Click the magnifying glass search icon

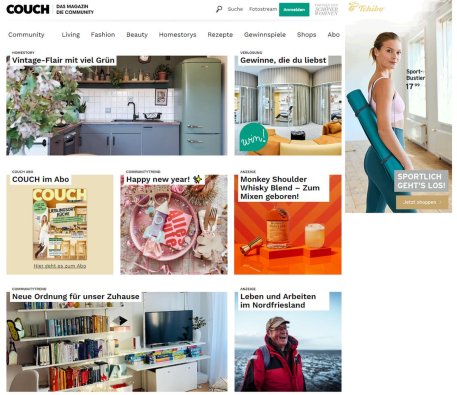click(219, 9)
